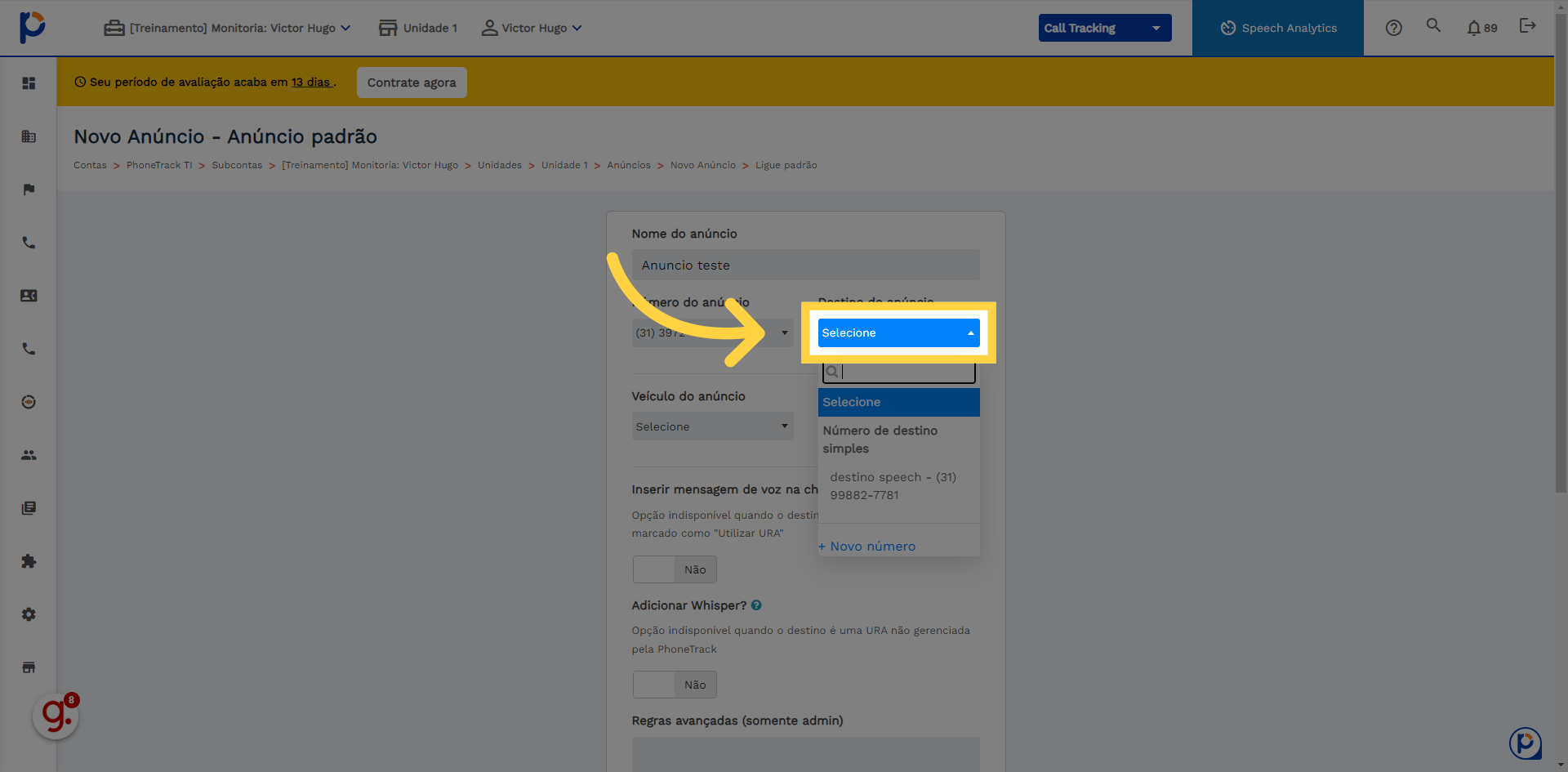The image size is (1568, 772).
Task: Expand the Treinamento Monitoria account dropdown
Action: (x=228, y=28)
